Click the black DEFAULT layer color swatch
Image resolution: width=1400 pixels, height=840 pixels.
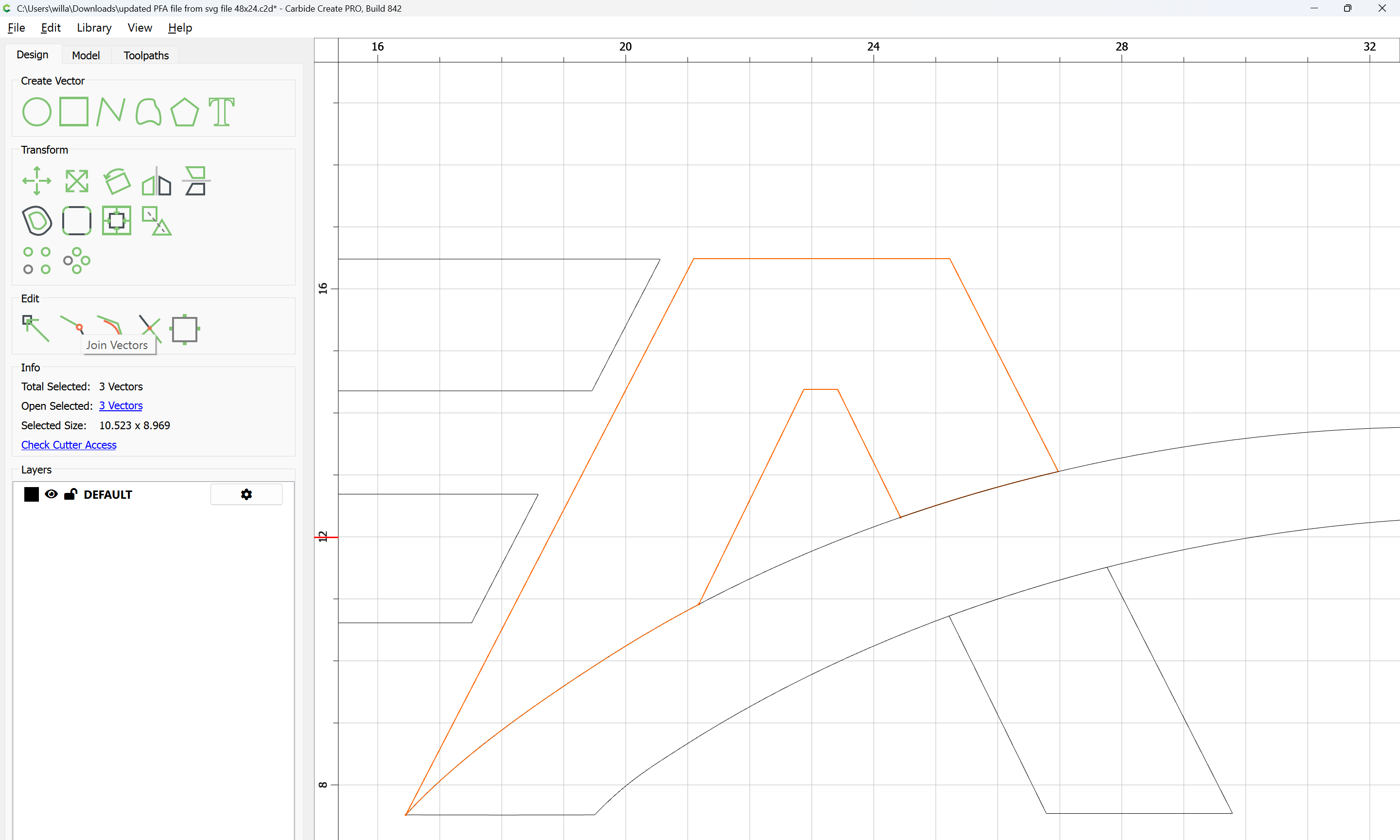coord(32,494)
